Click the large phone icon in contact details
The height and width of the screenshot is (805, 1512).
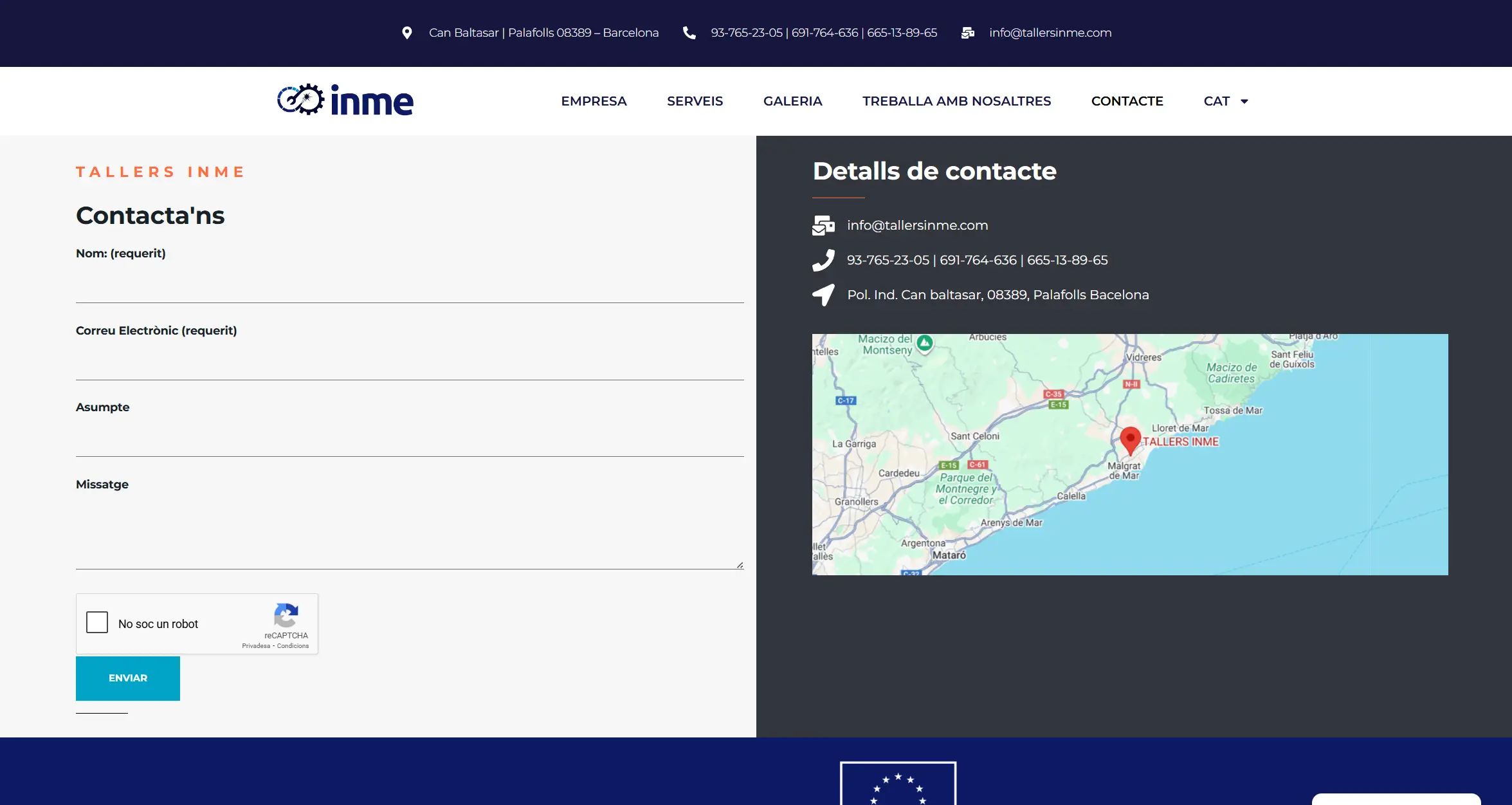pyautogui.click(x=823, y=260)
